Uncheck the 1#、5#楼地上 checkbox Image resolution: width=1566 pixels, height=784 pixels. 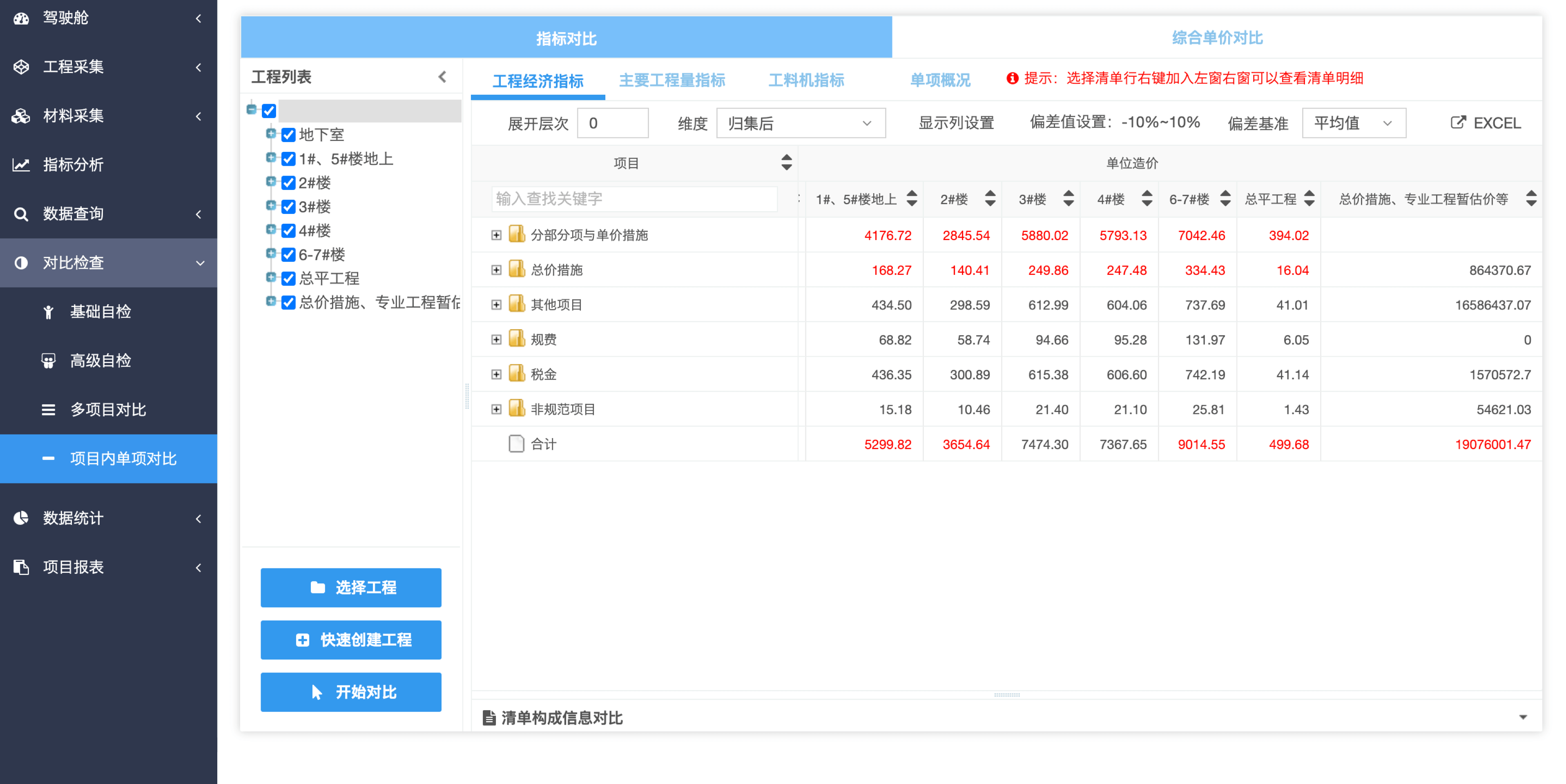point(289,159)
